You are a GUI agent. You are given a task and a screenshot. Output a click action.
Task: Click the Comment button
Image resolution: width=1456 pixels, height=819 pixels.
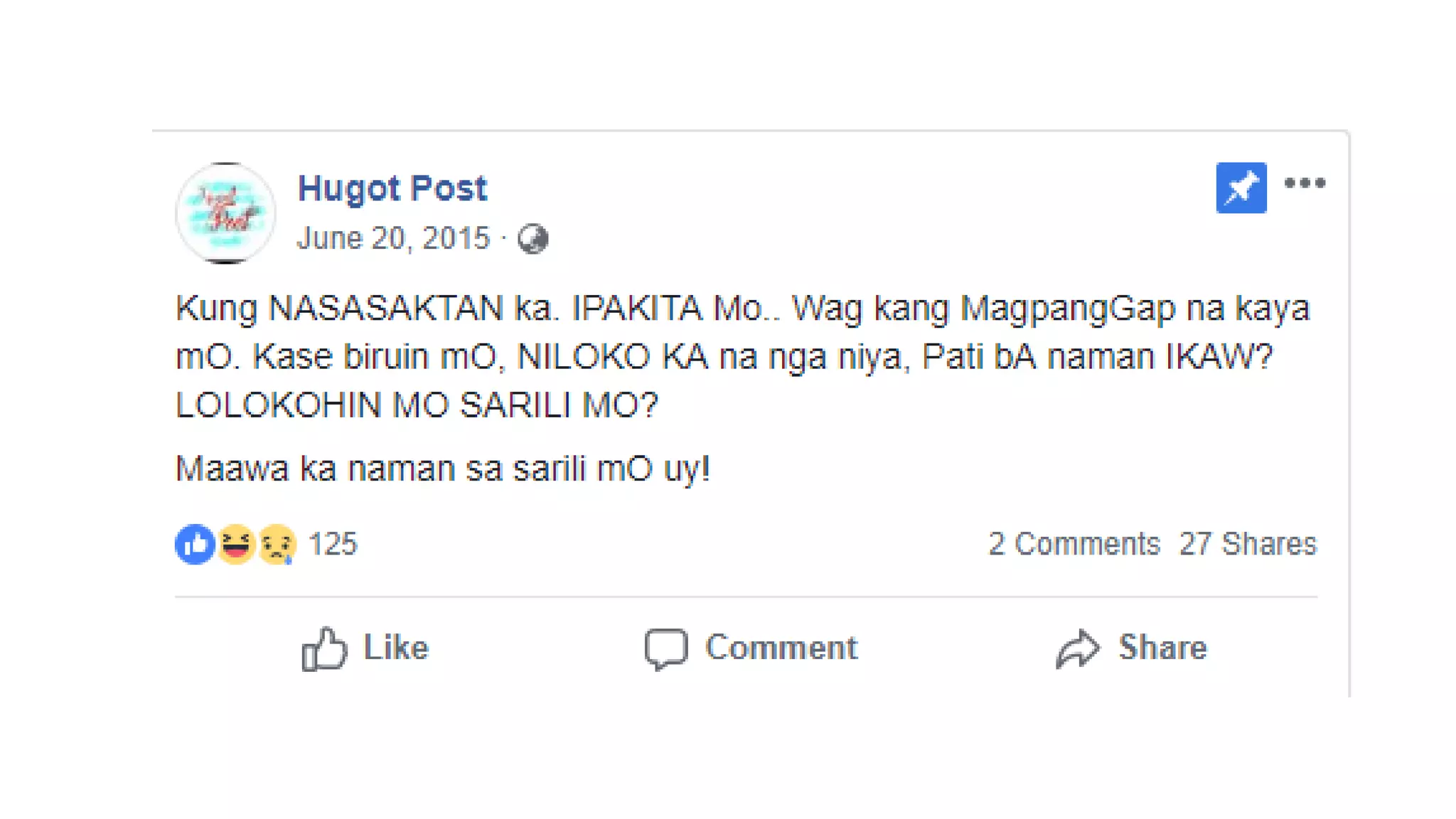[x=751, y=648]
